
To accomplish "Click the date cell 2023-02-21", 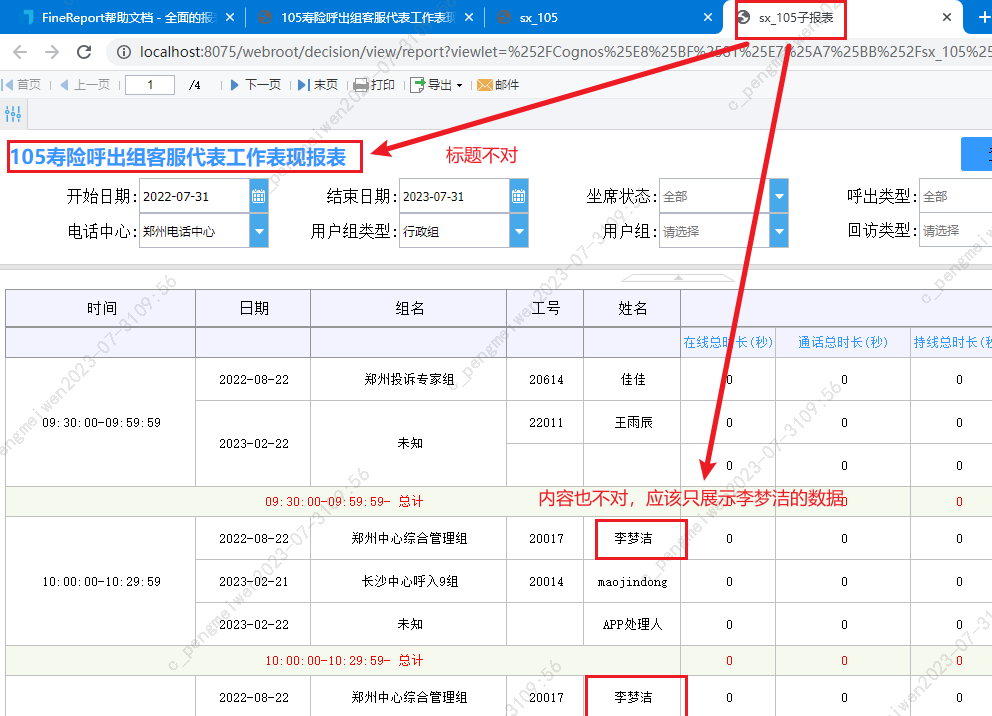I will click(x=254, y=582).
